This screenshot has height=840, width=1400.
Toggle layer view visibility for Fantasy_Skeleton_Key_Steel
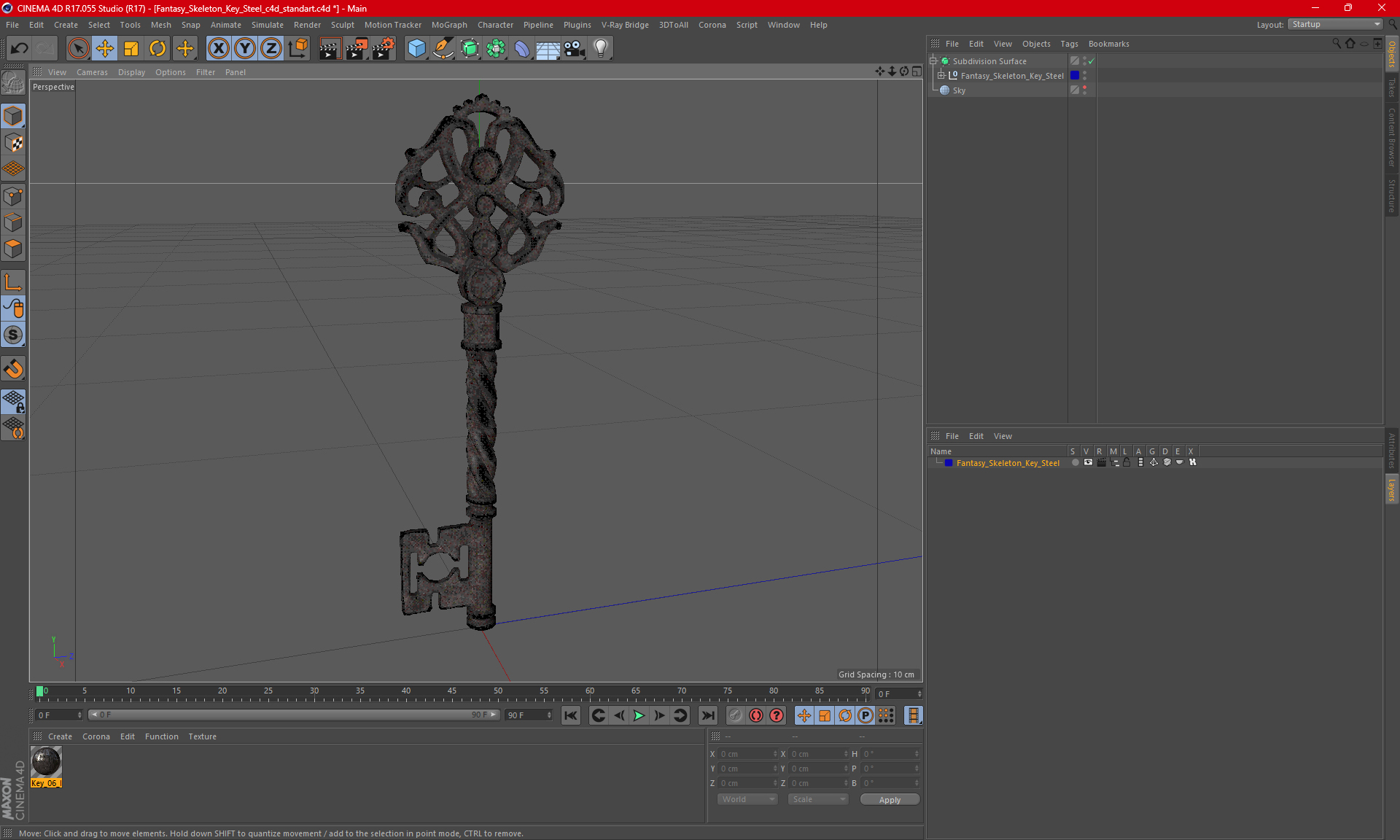pyautogui.click(x=1088, y=462)
